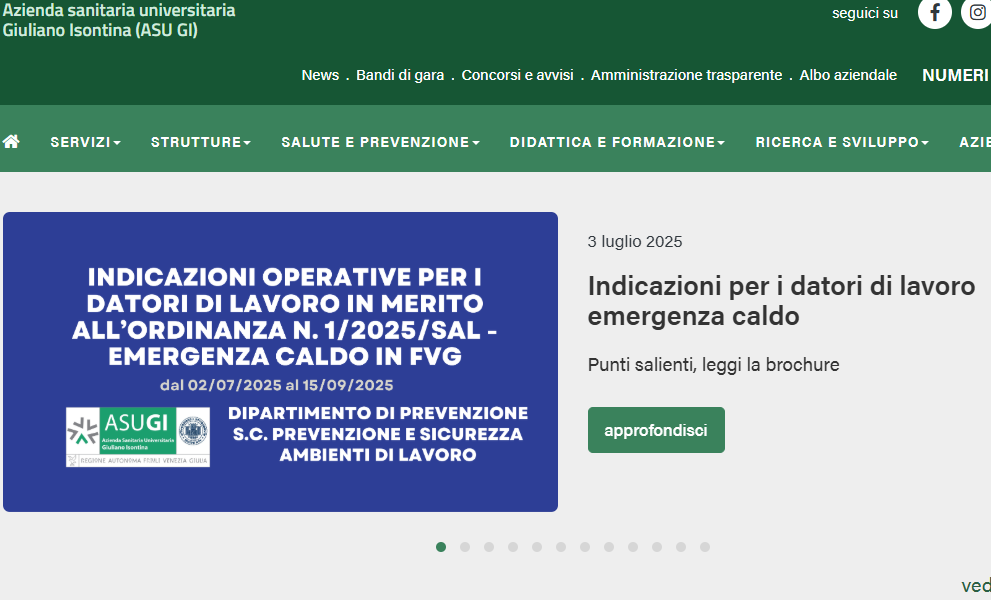Select the third carousel dot

click(489, 547)
